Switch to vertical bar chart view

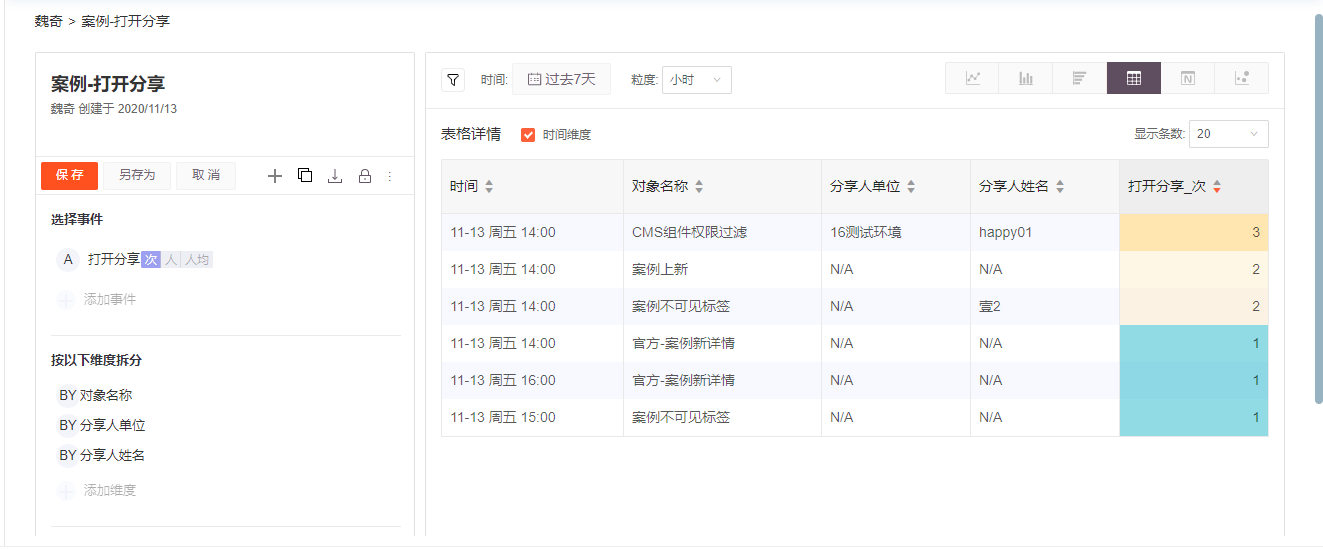[x=1026, y=78]
